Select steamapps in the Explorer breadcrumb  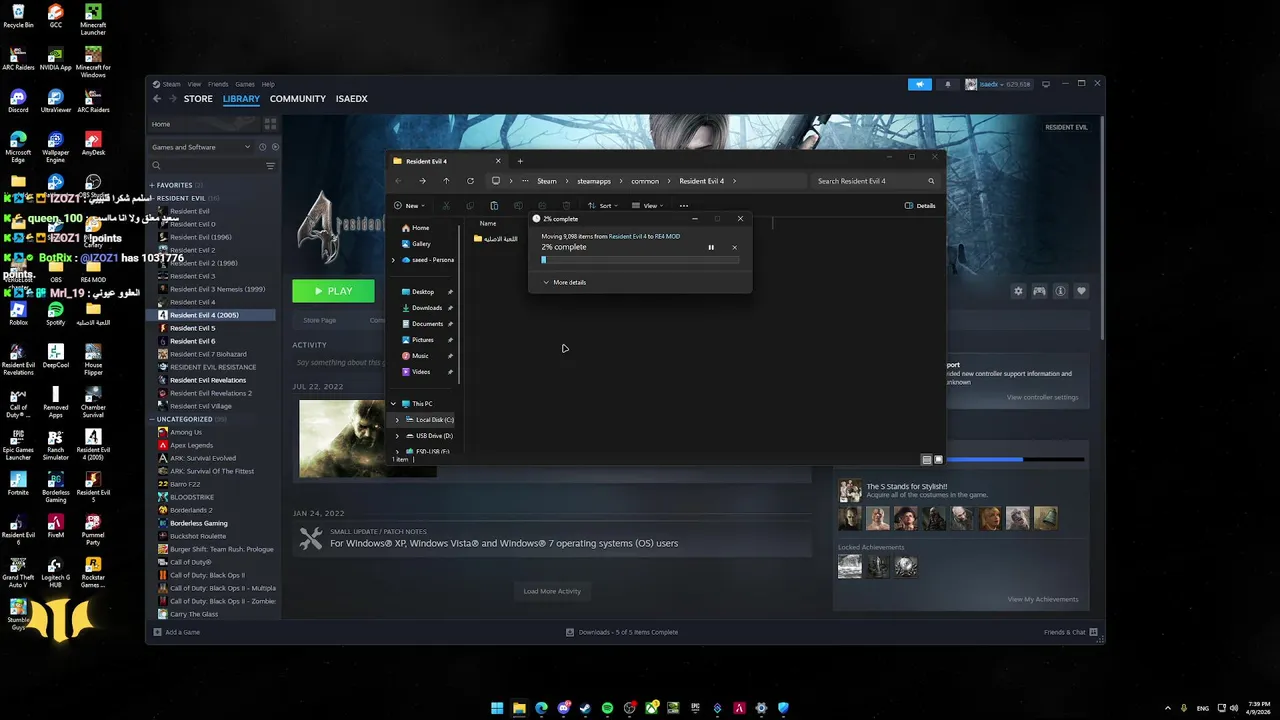594,181
